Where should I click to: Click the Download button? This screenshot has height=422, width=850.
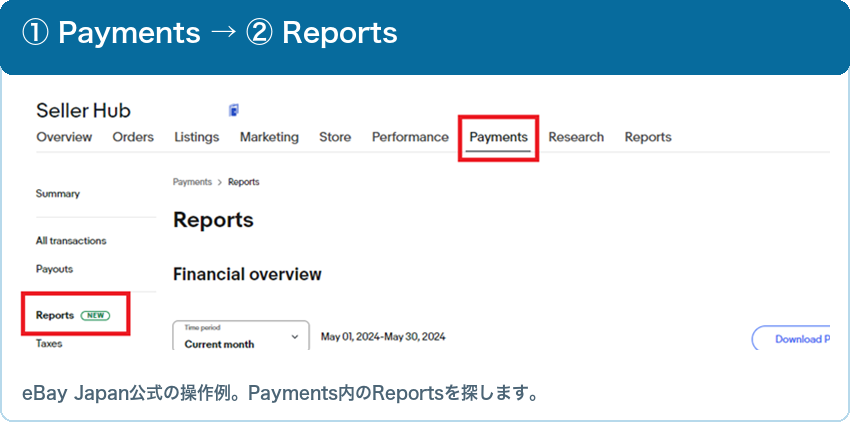[790, 338]
